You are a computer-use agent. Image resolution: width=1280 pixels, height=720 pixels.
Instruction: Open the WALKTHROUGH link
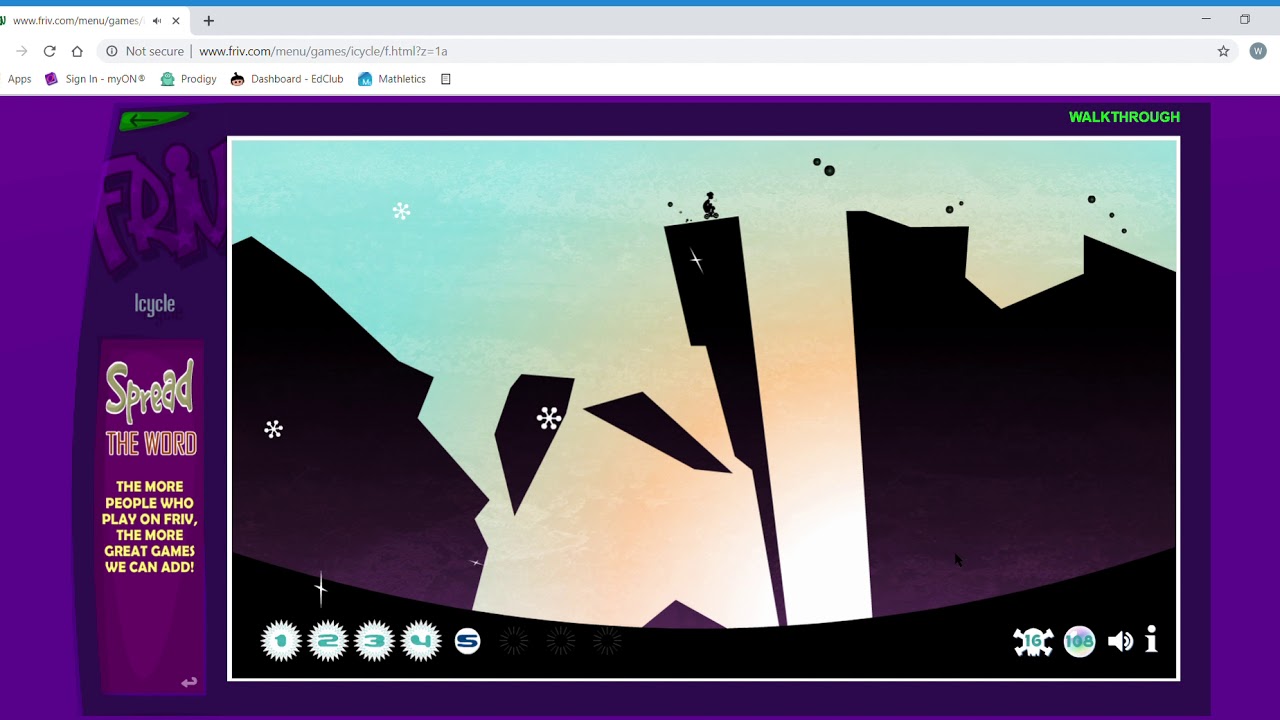point(1124,117)
